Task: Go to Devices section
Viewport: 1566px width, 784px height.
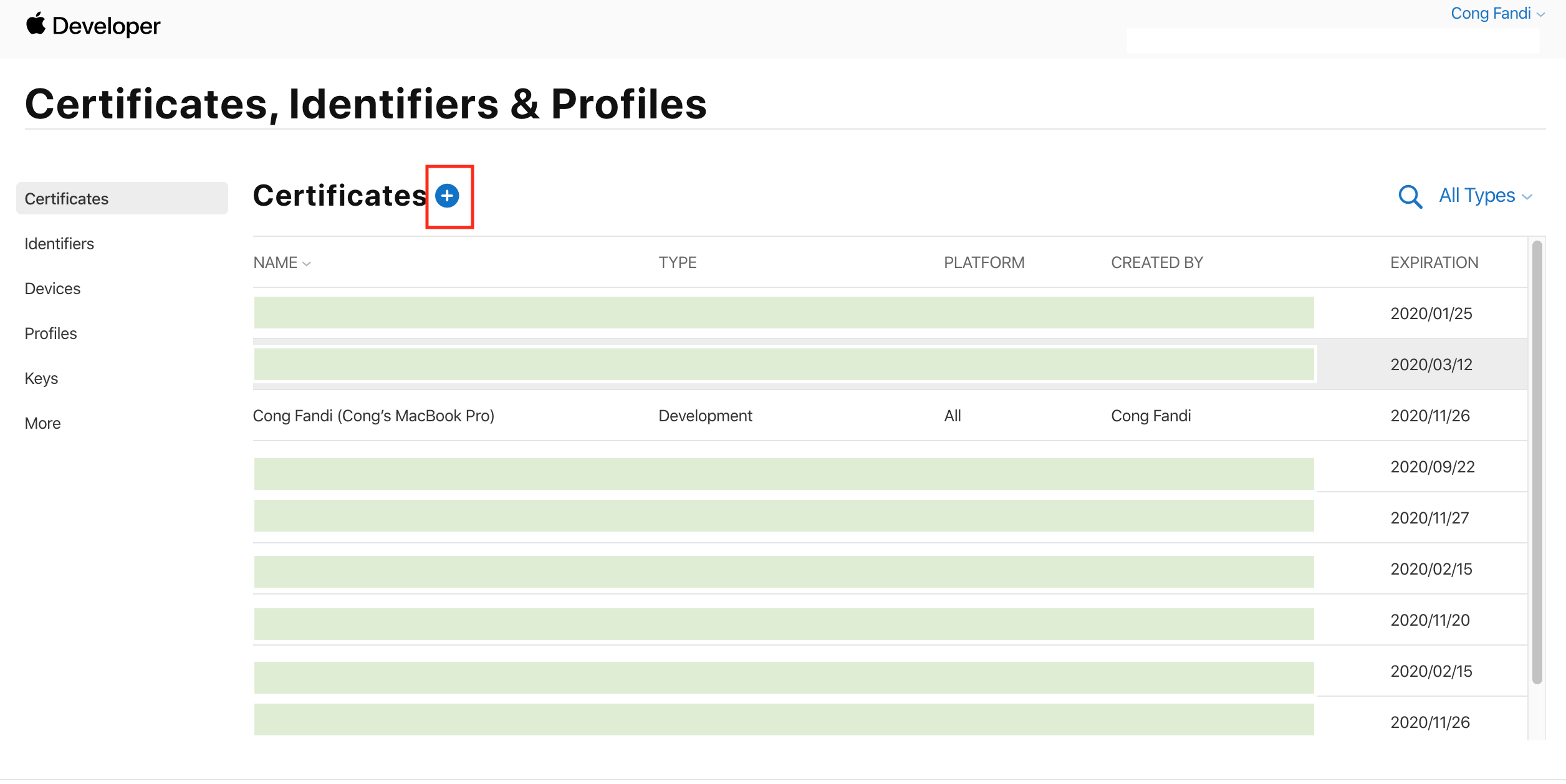Action: tap(52, 289)
